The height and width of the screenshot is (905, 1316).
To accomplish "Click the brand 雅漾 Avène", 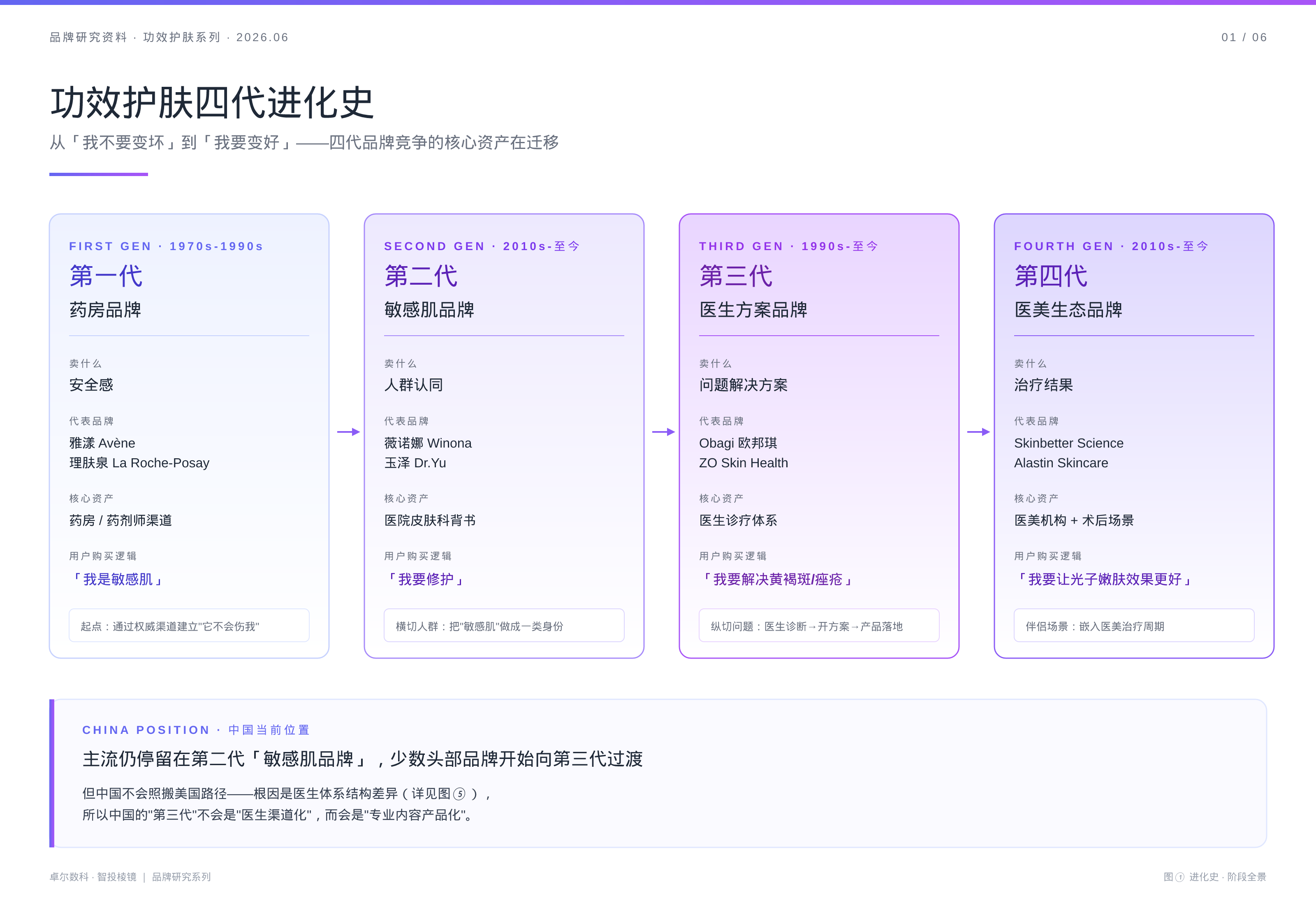I will 102,443.
